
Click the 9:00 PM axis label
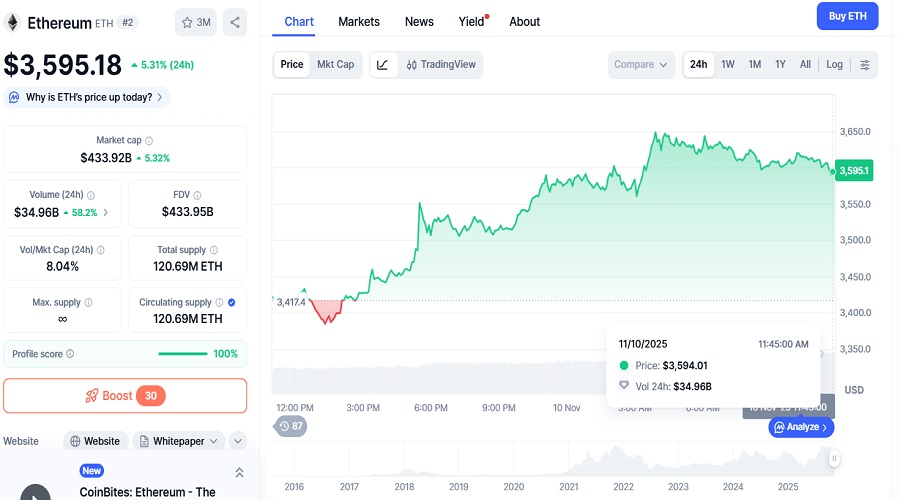pos(499,408)
